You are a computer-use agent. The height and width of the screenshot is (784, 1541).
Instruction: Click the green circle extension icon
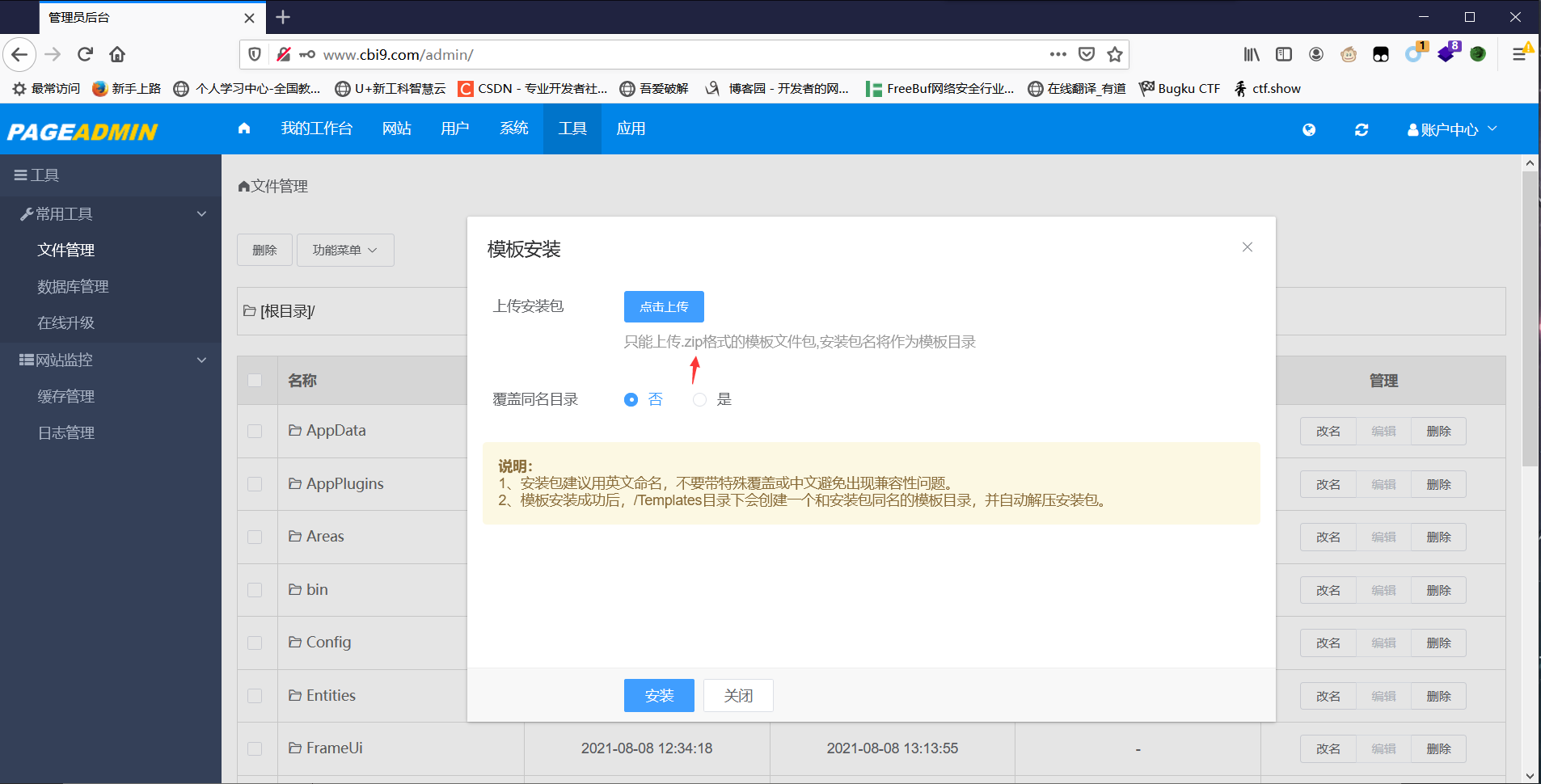coord(1478,54)
